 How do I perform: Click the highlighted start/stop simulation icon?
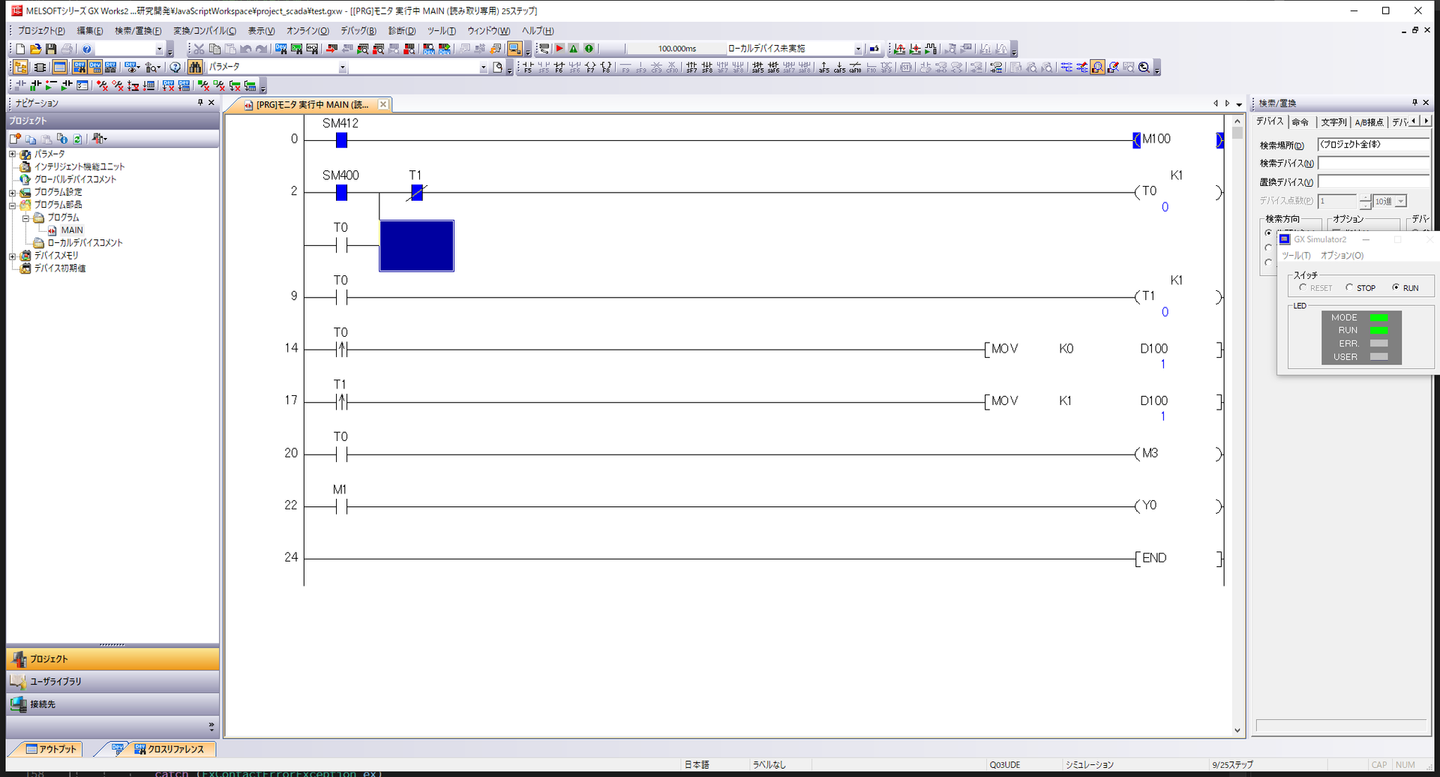pyautogui.click(x=514, y=48)
